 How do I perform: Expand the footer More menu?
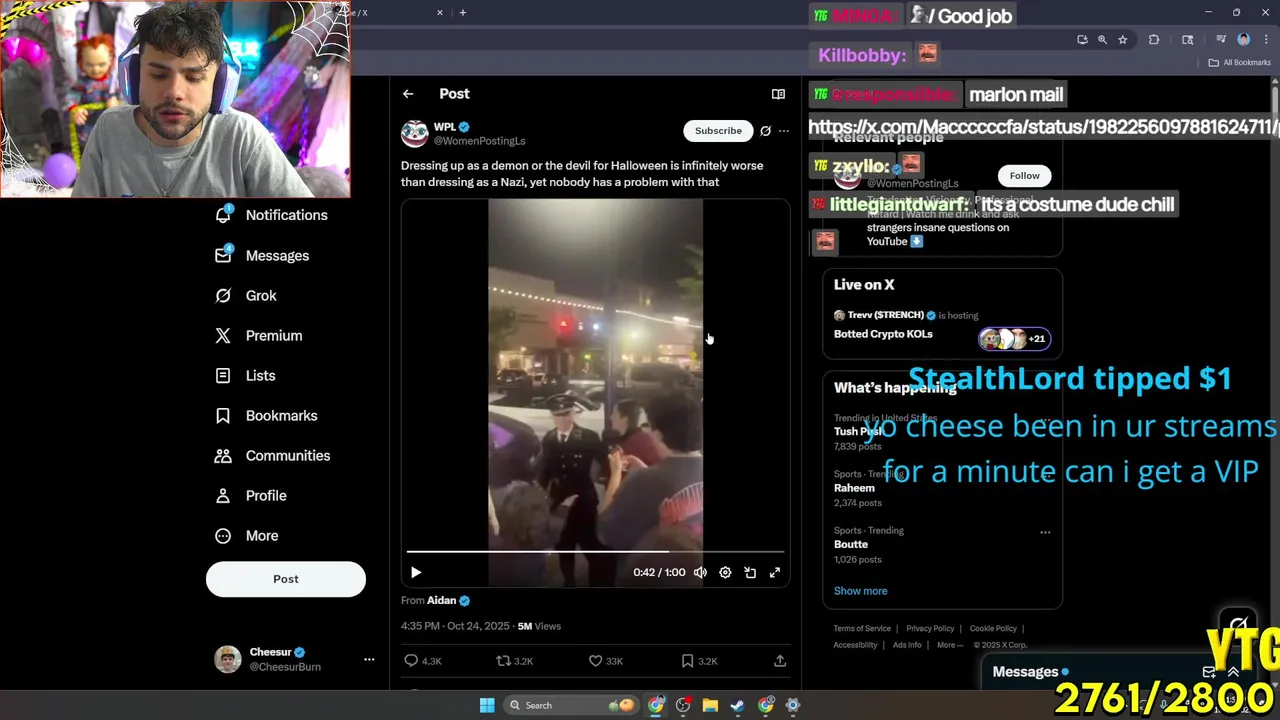[950, 645]
